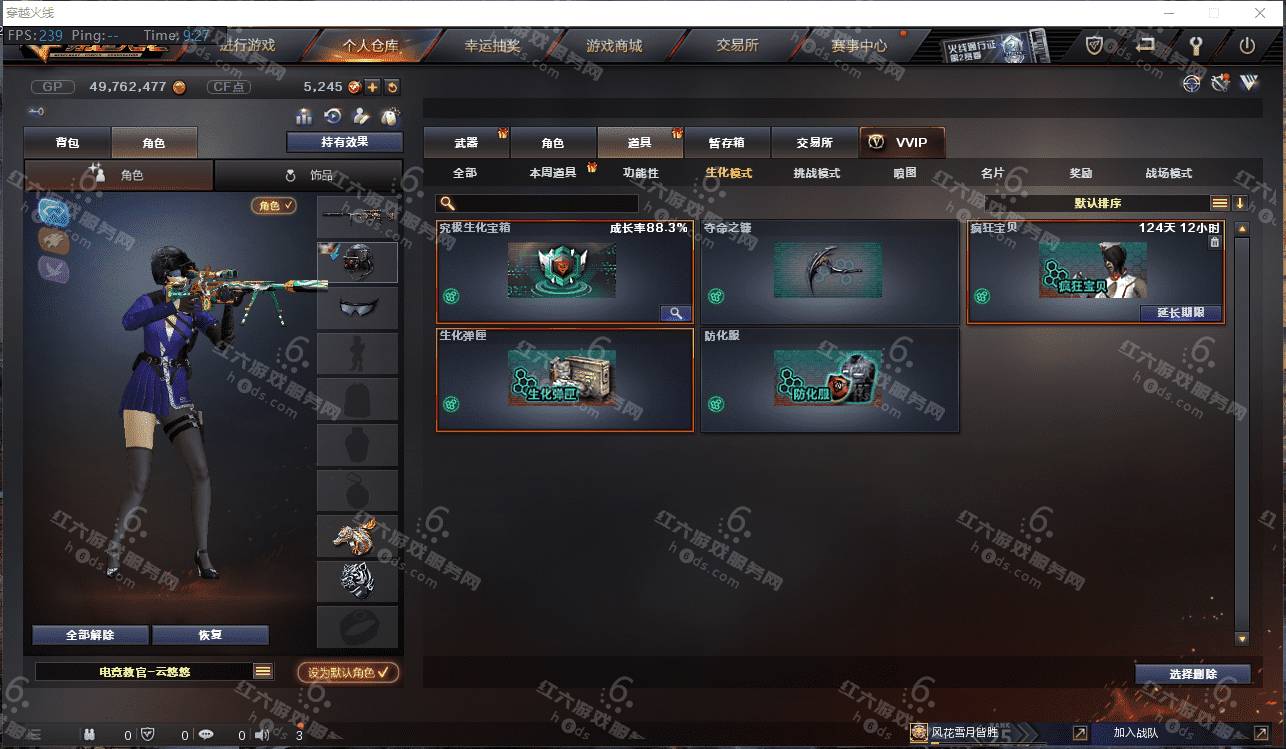Select the tiger head ornament slot
The image size is (1286, 749).
click(x=357, y=581)
